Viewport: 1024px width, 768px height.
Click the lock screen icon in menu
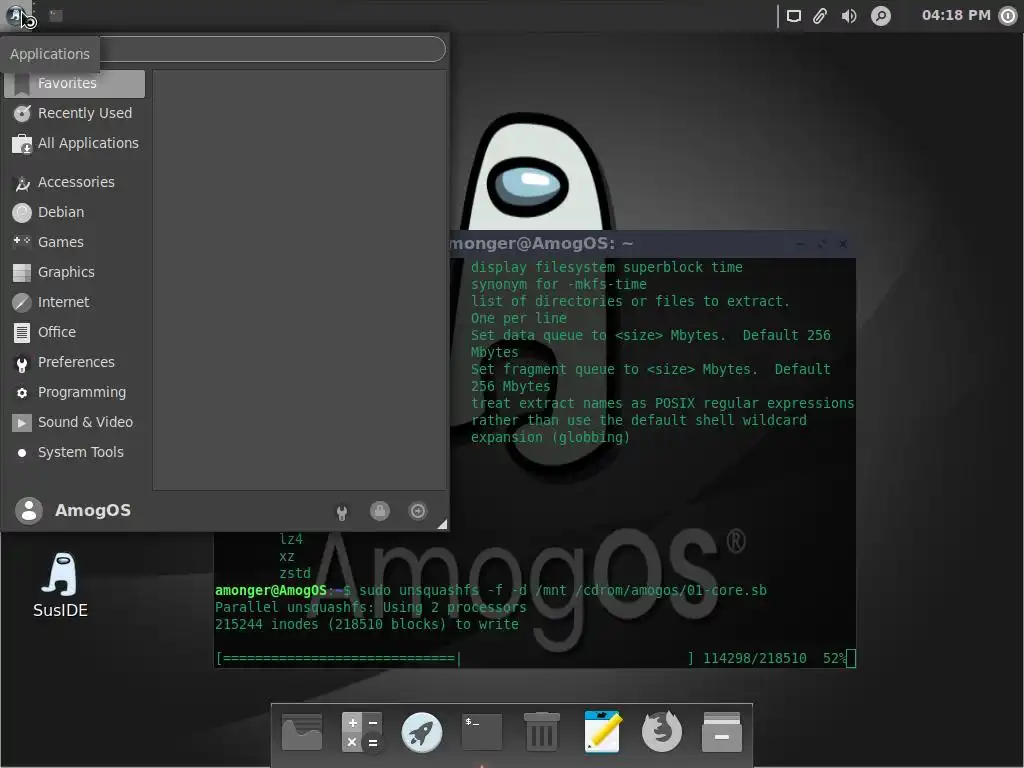pyautogui.click(x=379, y=511)
